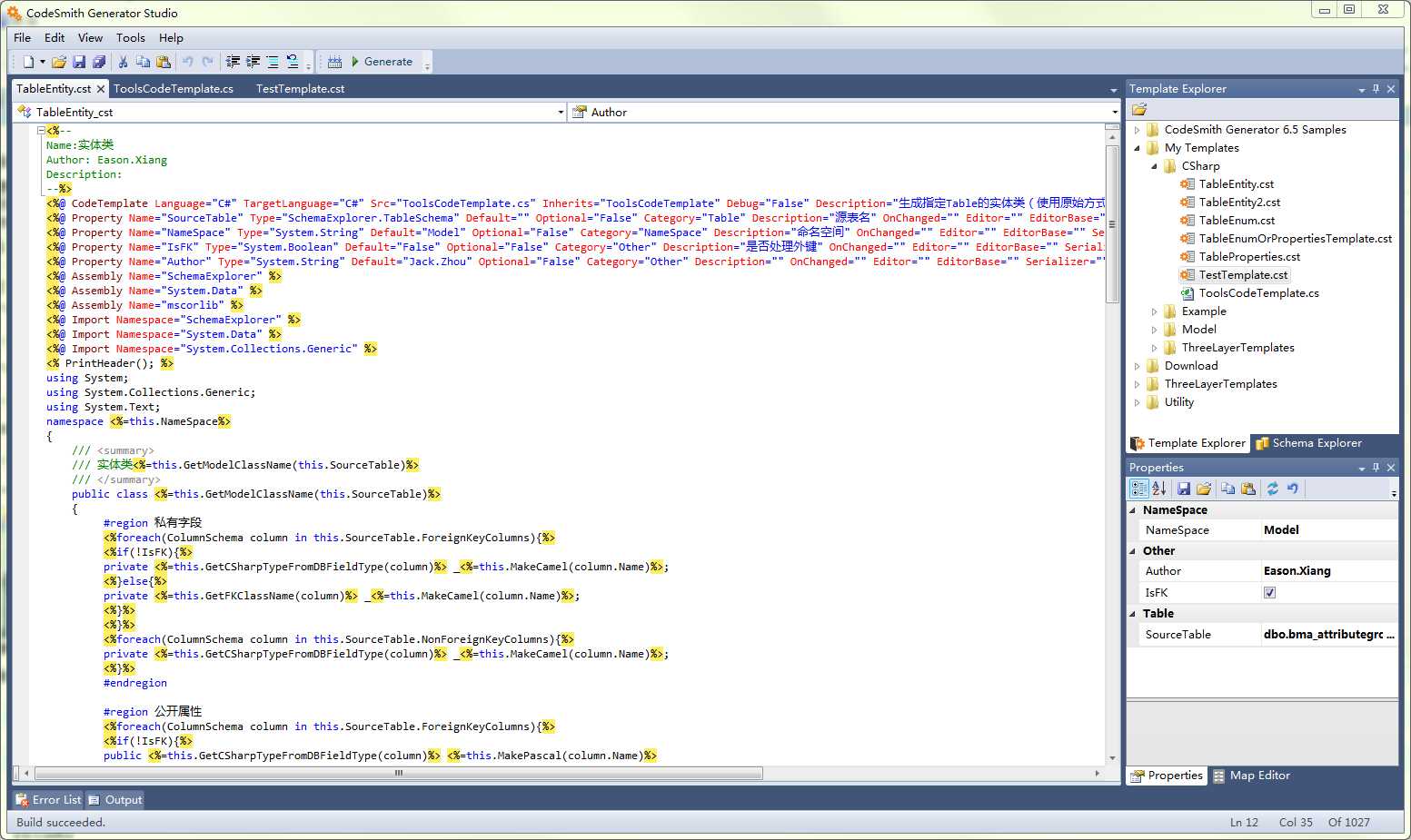Switch to TestTemplate.cst editor tab
Screen dimensions: 1411x840
[x=300, y=88]
